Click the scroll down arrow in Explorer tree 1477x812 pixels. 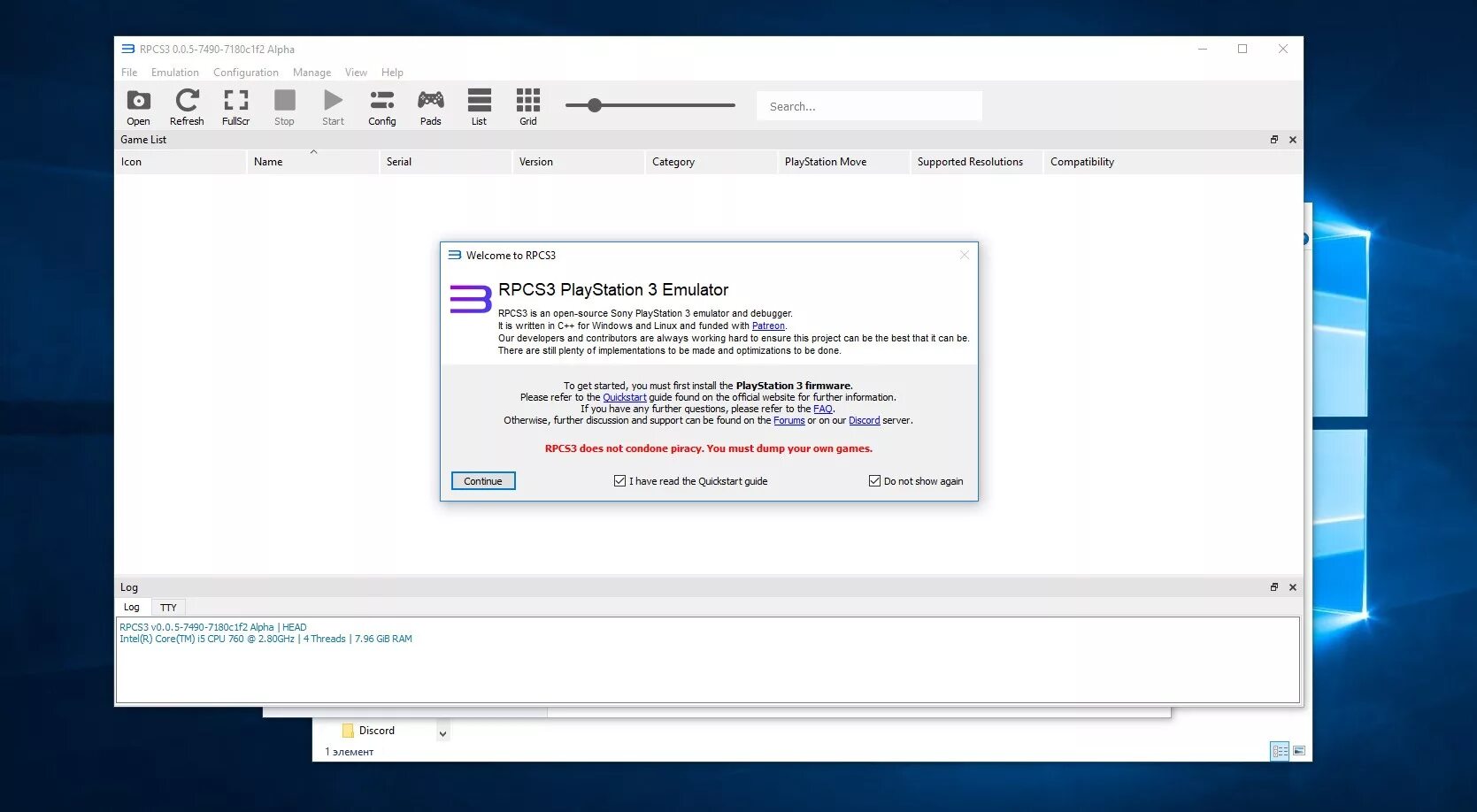pyautogui.click(x=442, y=733)
